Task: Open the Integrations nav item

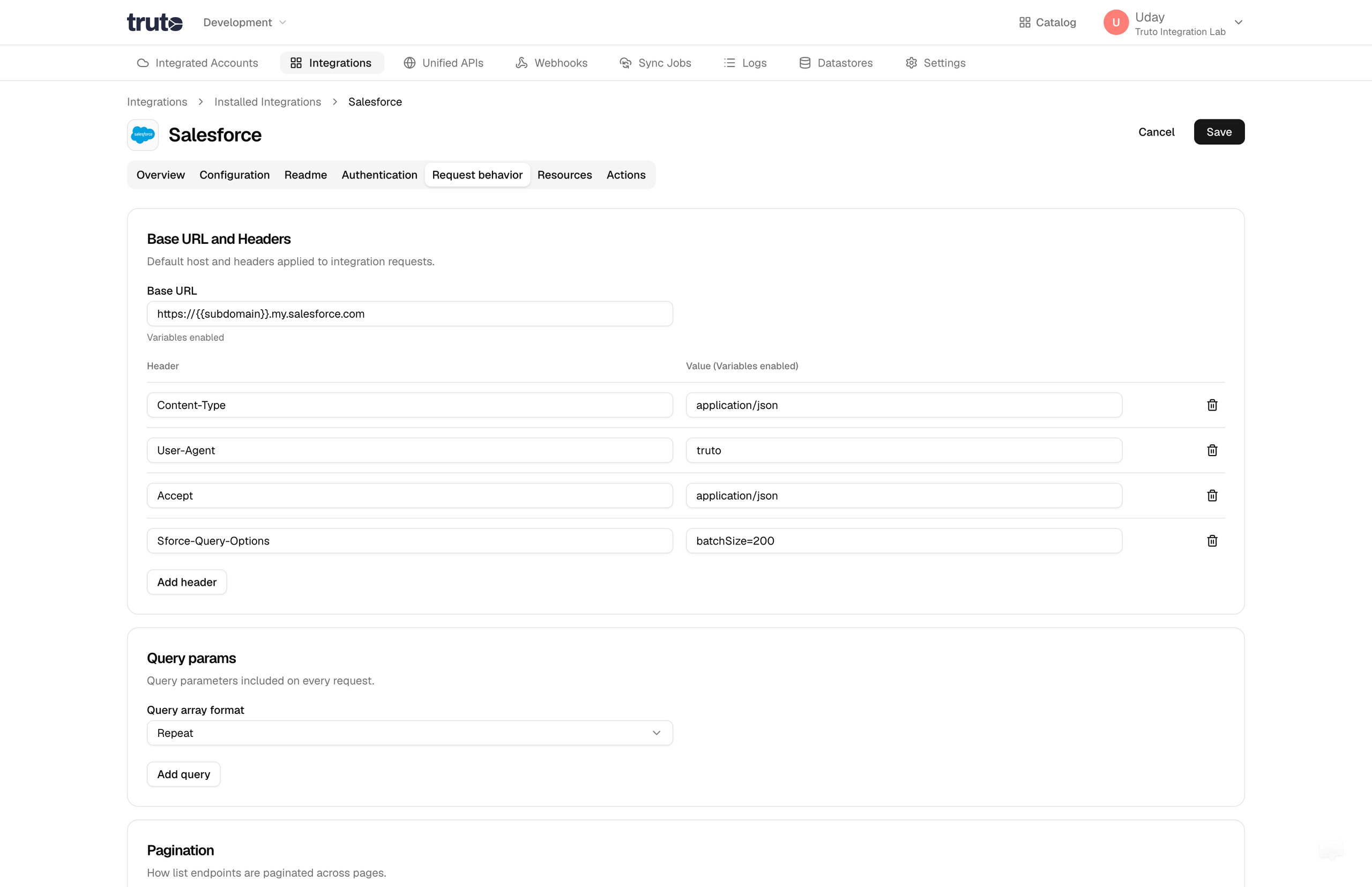Action: 331,63
